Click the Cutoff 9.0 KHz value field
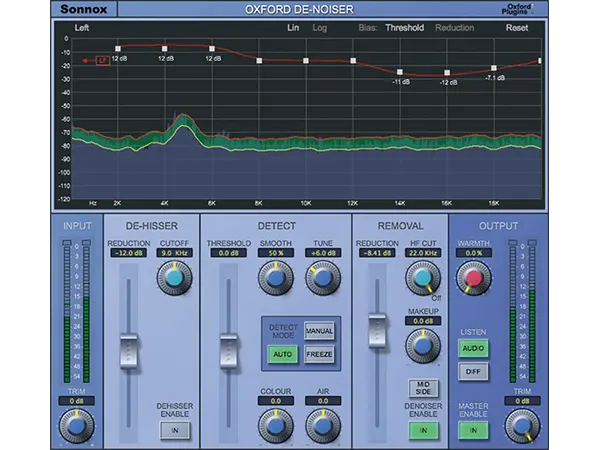 (x=174, y=253)
